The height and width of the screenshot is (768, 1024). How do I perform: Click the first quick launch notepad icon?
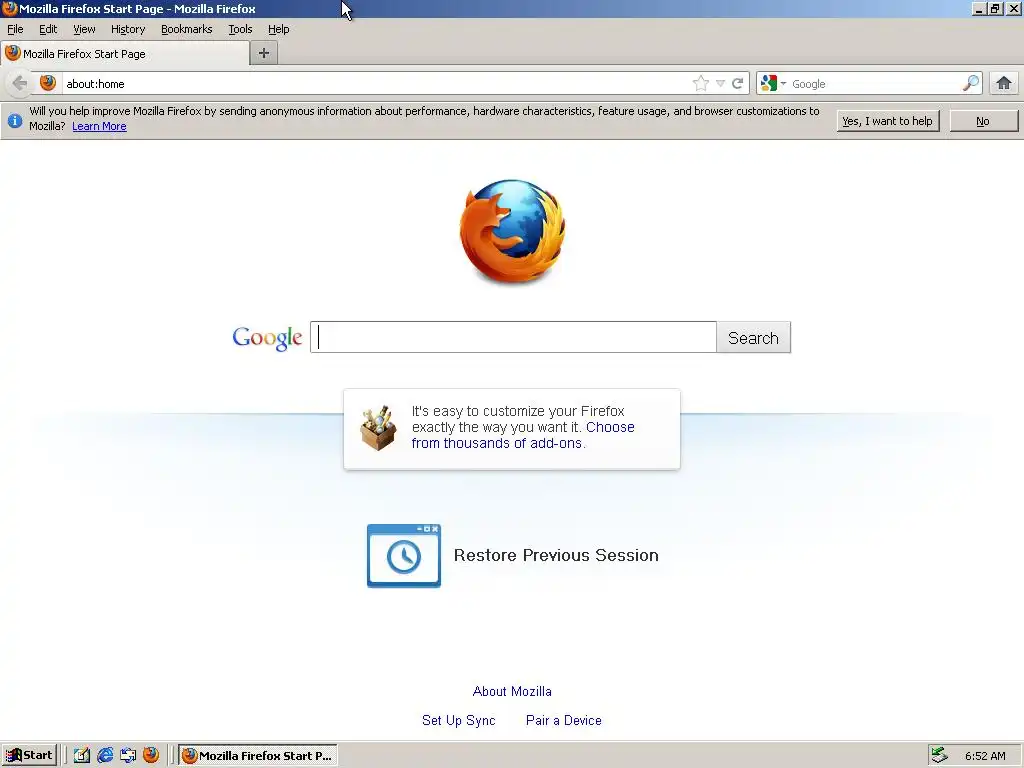pyautogui.click(x=82, y=755)
